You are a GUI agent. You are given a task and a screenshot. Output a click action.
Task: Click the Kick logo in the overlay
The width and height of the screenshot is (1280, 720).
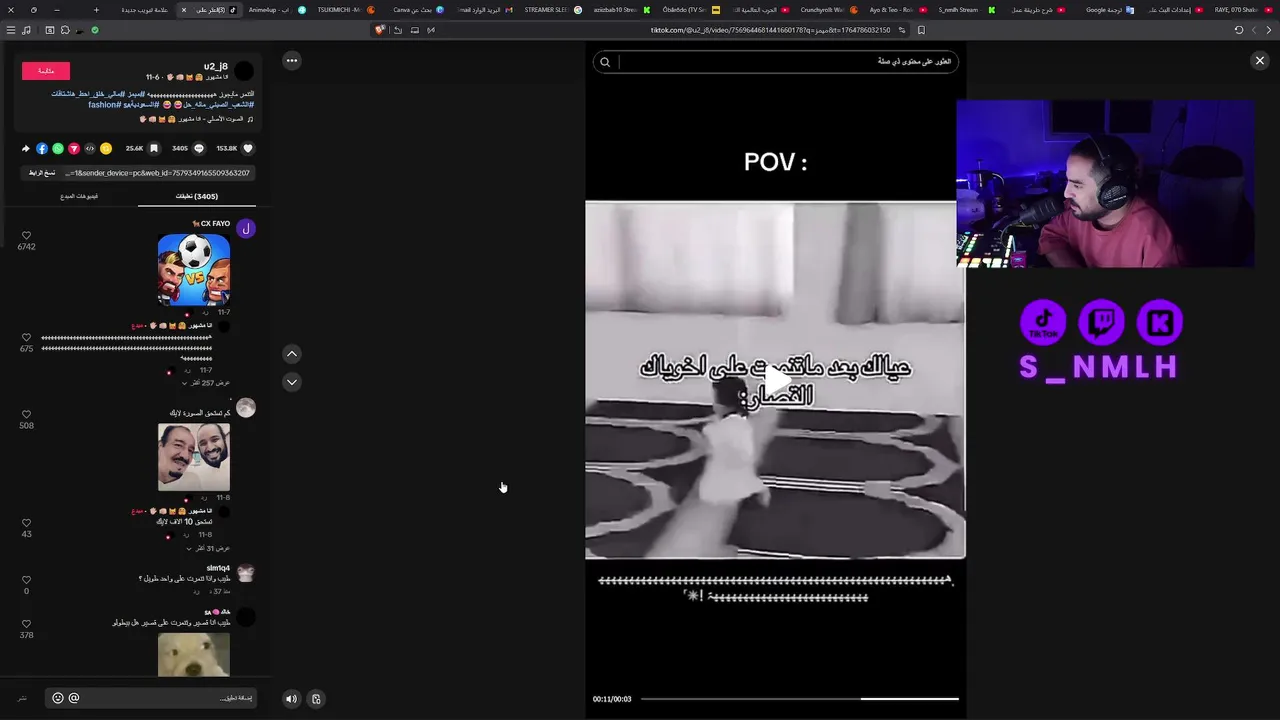click(x=1160, y=322)
